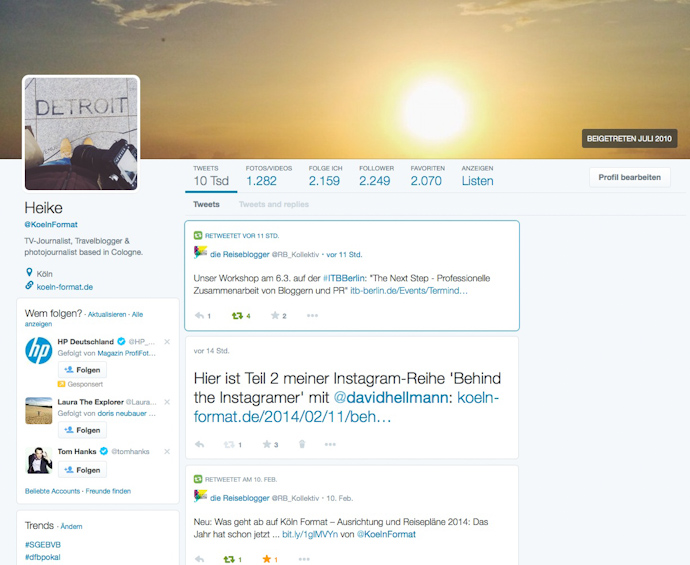Dismiss Laura The Explorer suggestion
This screenshot has height=565, width=690.
167,402
